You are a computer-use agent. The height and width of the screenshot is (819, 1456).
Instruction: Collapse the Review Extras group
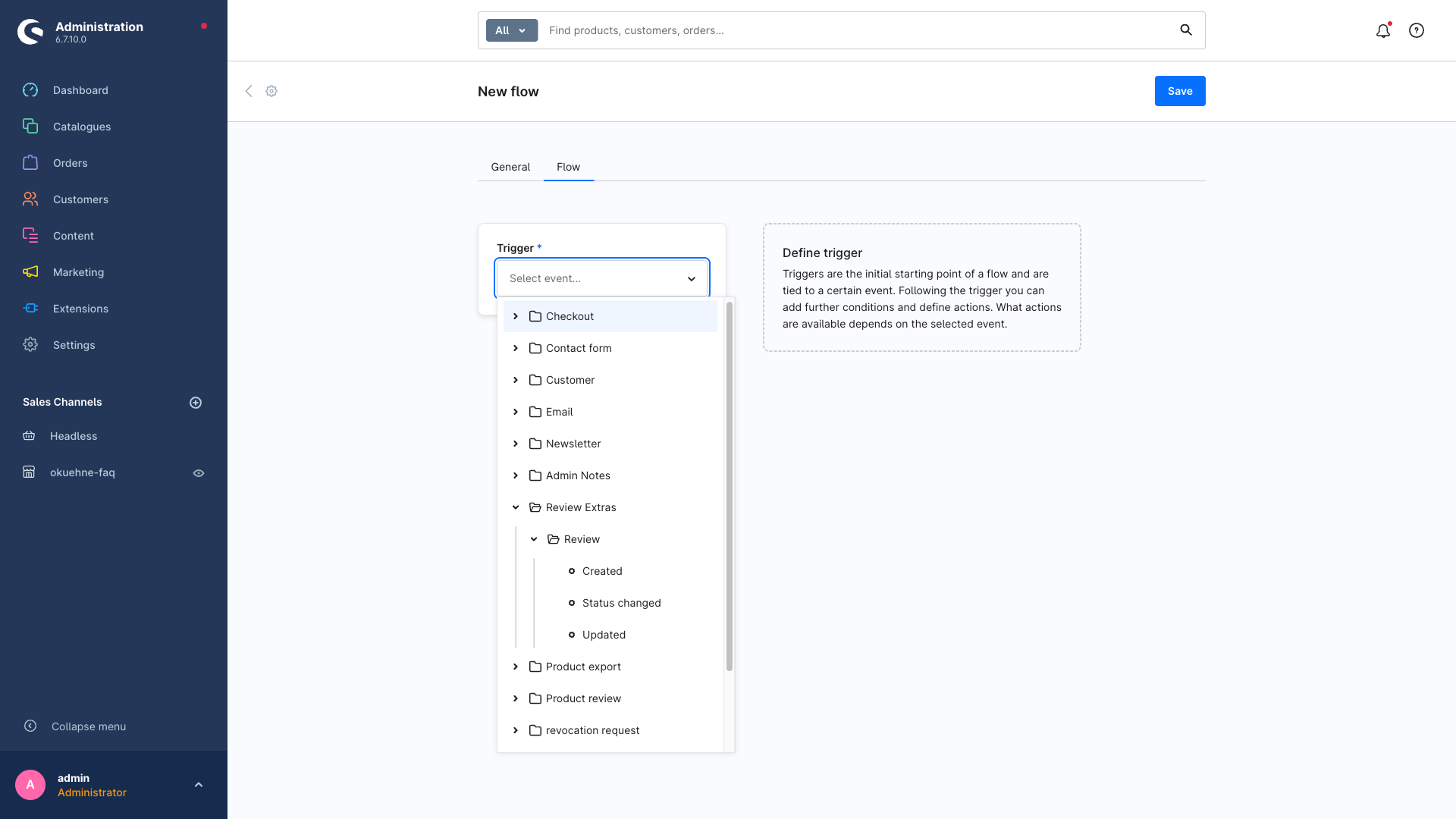(x=516, y=507)
